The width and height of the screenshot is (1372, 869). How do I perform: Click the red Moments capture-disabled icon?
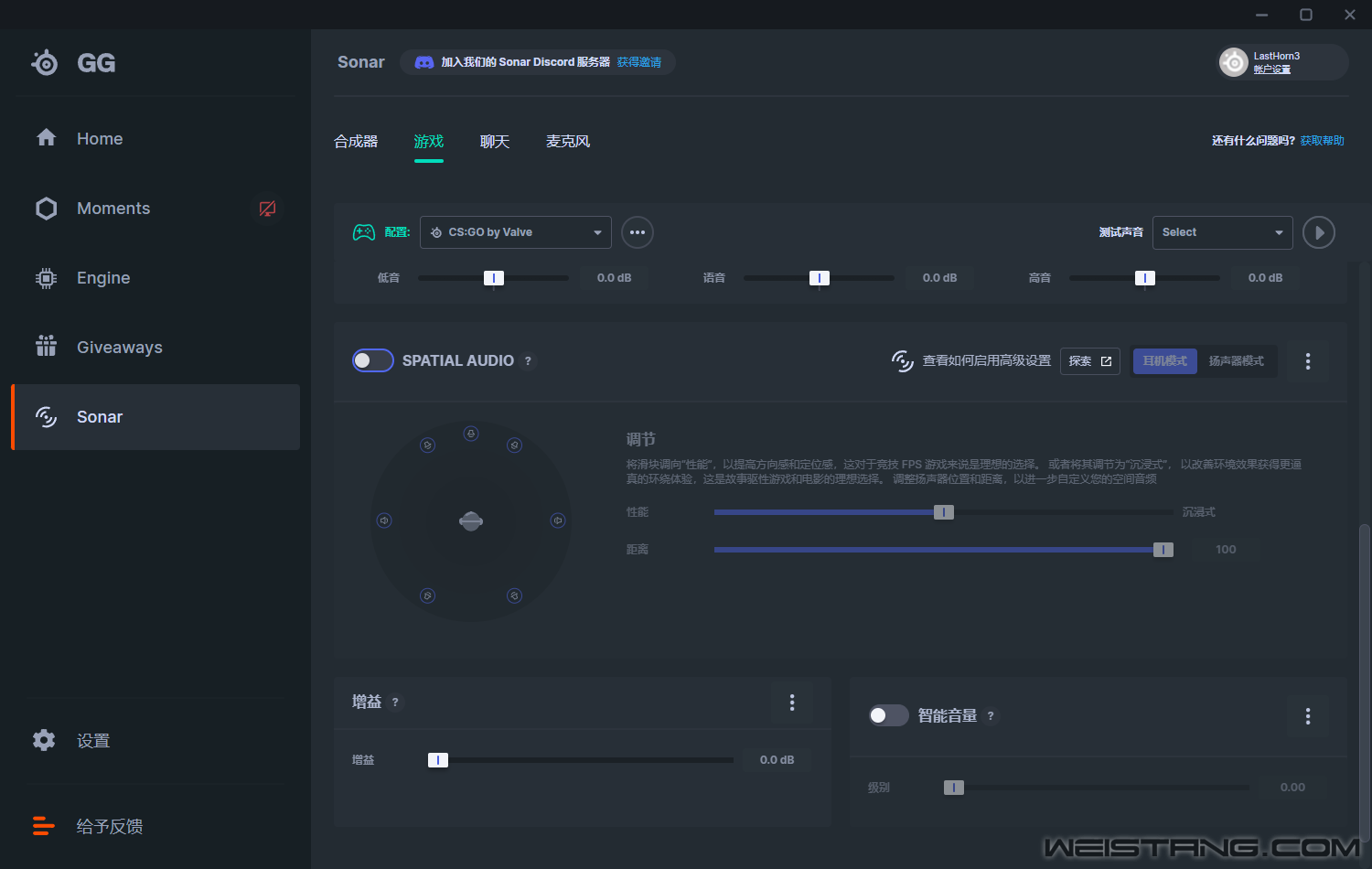[x=267, y=209]
